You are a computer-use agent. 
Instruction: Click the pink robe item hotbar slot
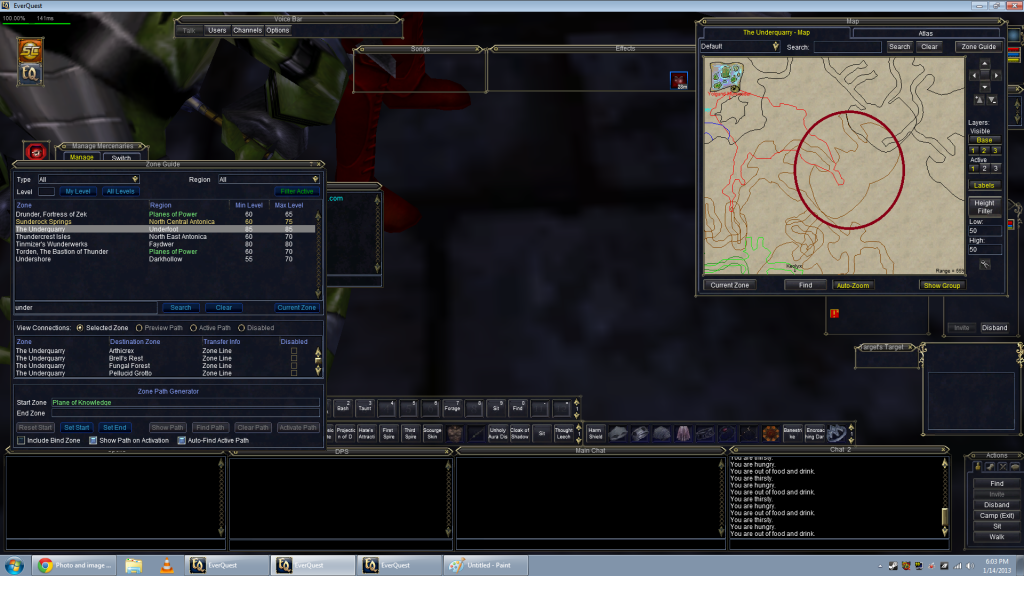(x=683, y=433)
